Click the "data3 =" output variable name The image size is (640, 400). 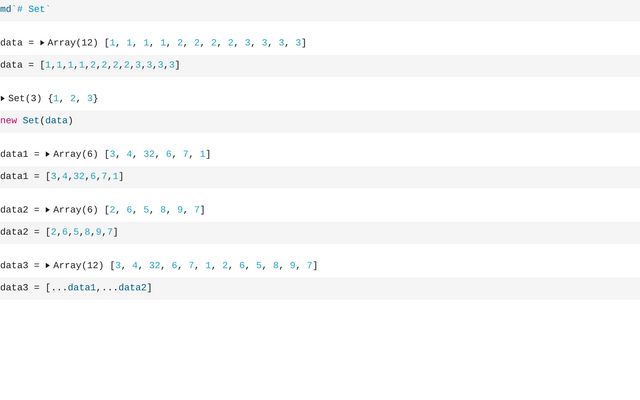[19, 266]
